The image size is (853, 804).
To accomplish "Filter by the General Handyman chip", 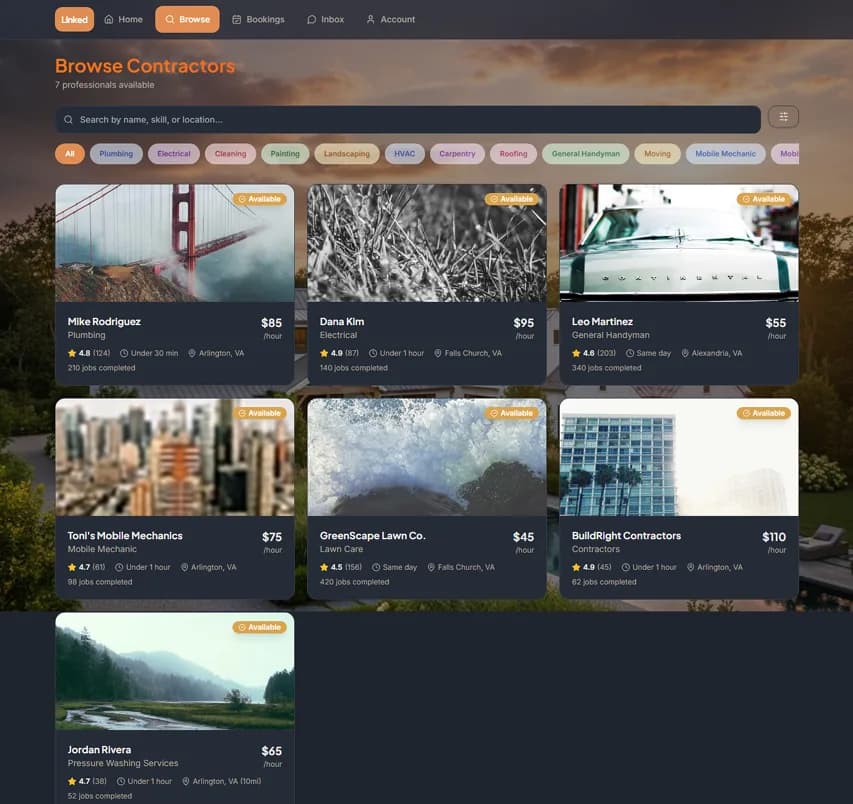I will pos(586,154).
